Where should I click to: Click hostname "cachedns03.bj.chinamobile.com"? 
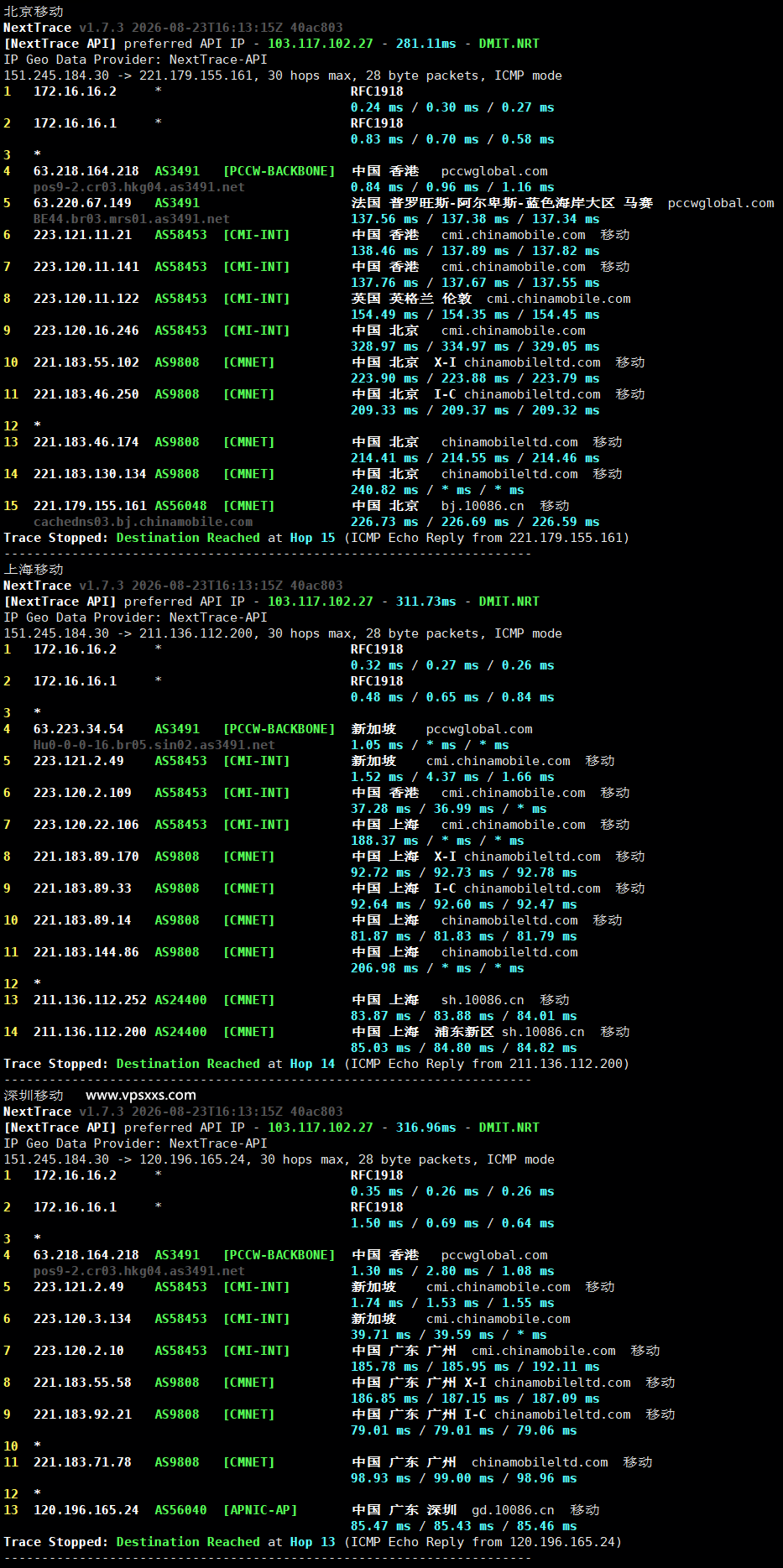pyautogui.click(x=143, y=522)
